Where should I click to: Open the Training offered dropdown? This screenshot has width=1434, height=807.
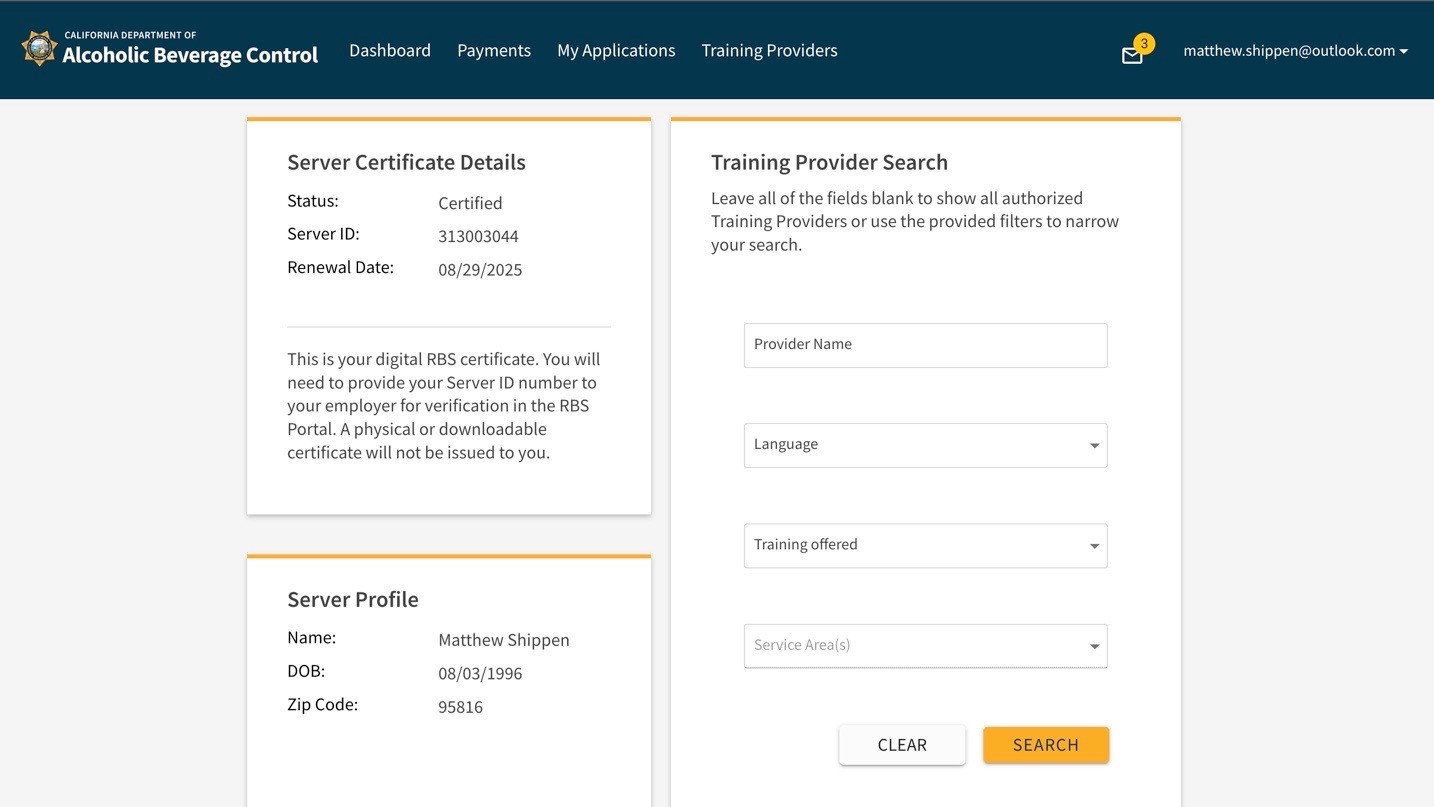click(x=925, y=546)
